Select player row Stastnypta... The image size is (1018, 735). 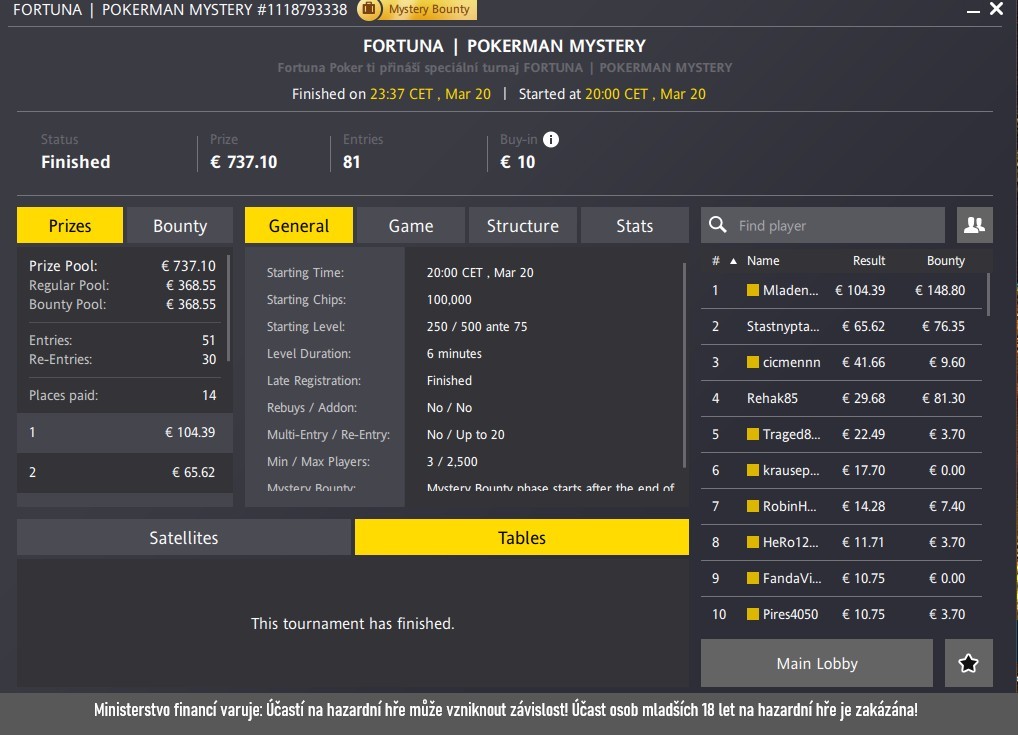coord(841,326)
